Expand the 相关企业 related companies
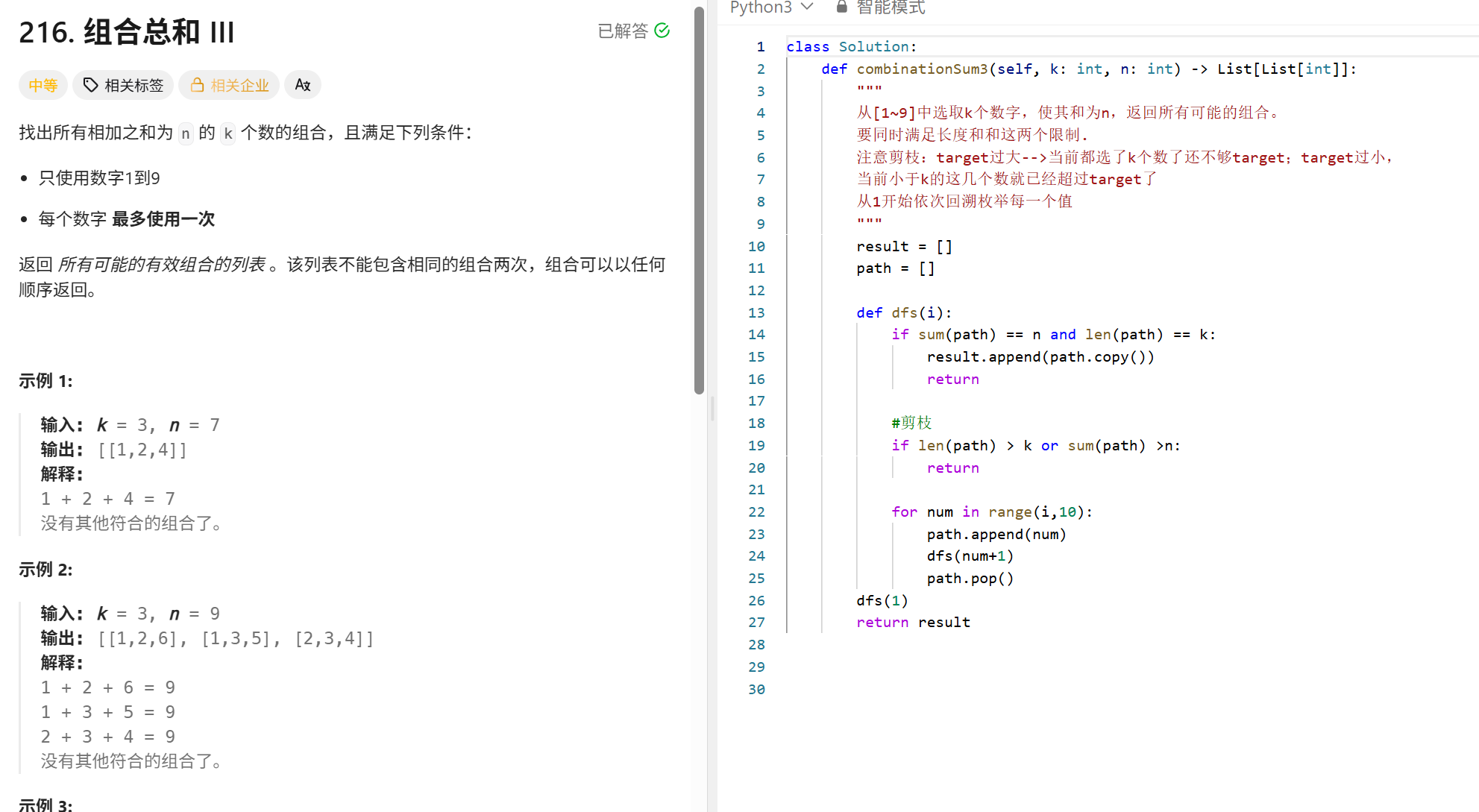The height and width of the screenshot is (812, 1479). click(x=239, y=85)
